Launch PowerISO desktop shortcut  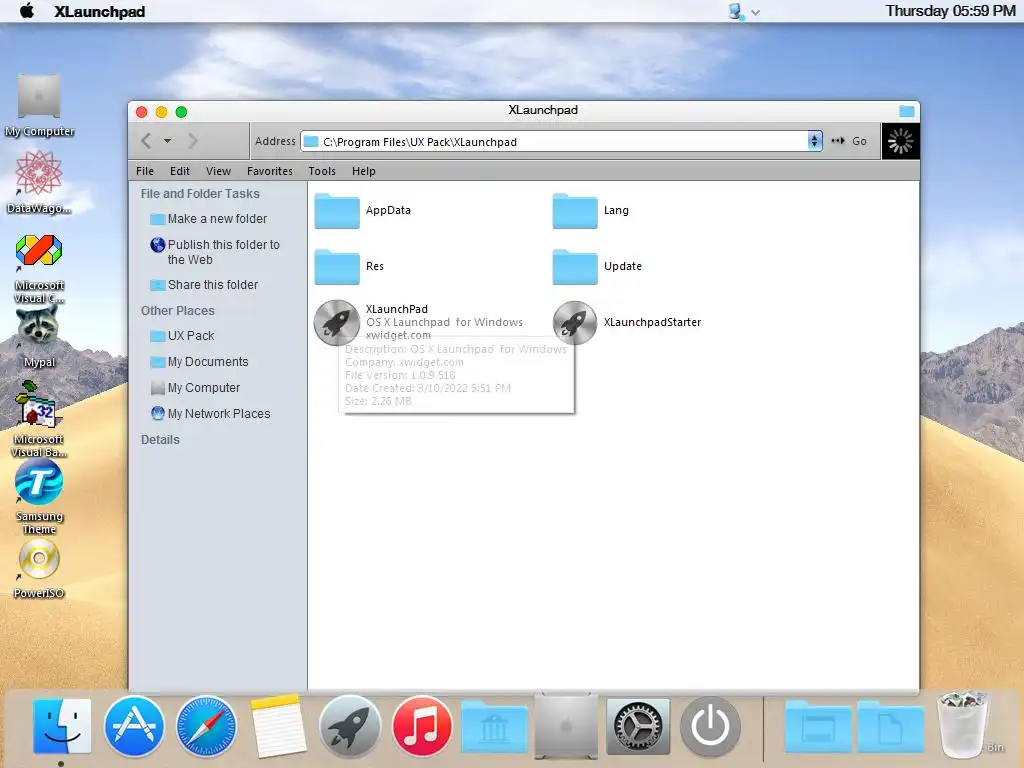39,569
